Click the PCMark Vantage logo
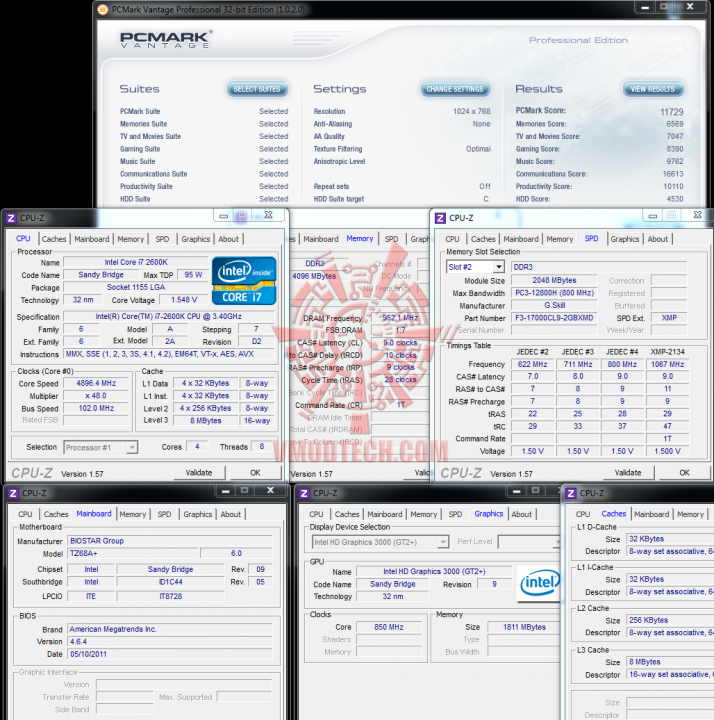This screenshot has width=714, height=720. click(x=166, y=39)
